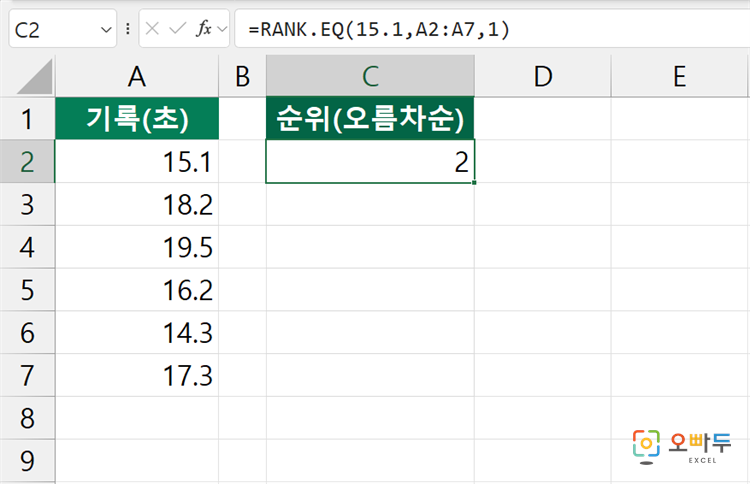This screenshot has width=750, height=484.
Task: Click the Select All corner triangle
Action: tap(35, 77)
